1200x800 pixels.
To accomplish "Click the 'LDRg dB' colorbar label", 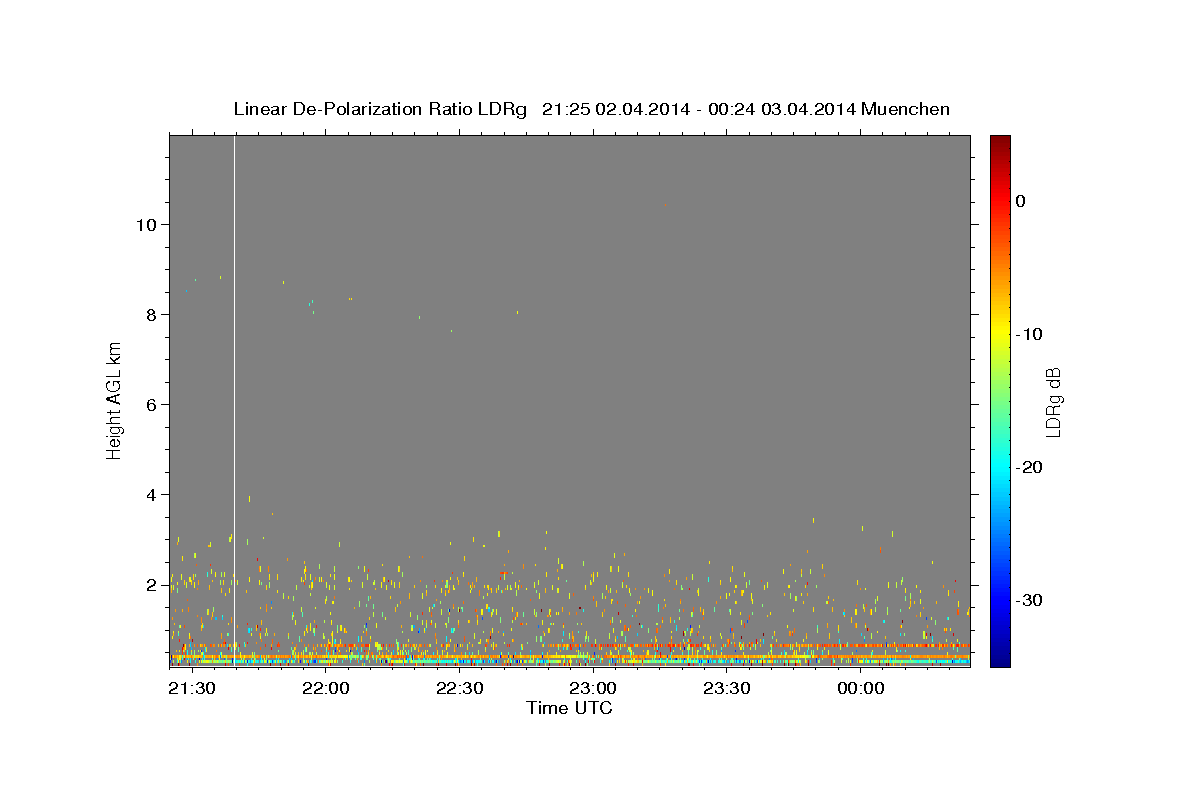I will 1052,402.
